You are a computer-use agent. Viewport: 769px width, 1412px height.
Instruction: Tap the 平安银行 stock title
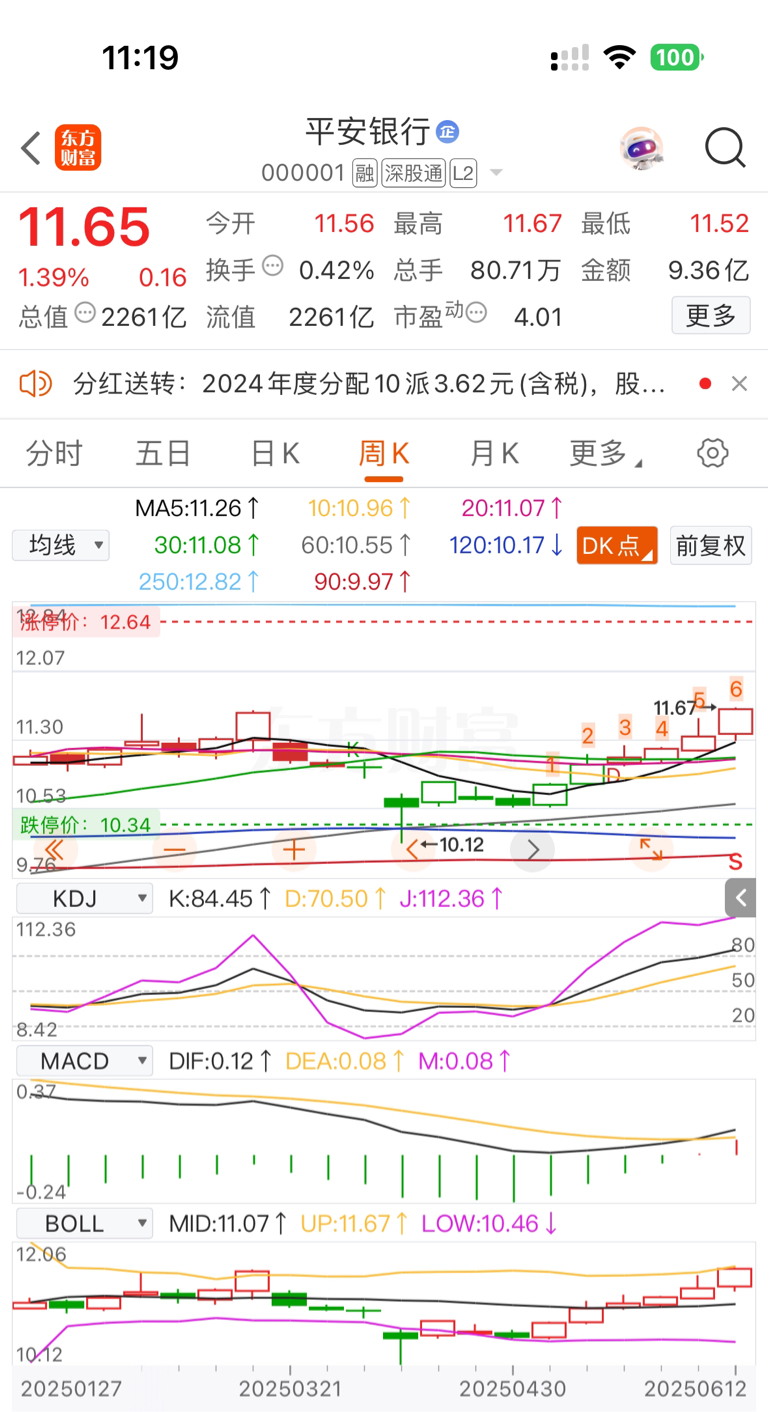coord(367,131)
